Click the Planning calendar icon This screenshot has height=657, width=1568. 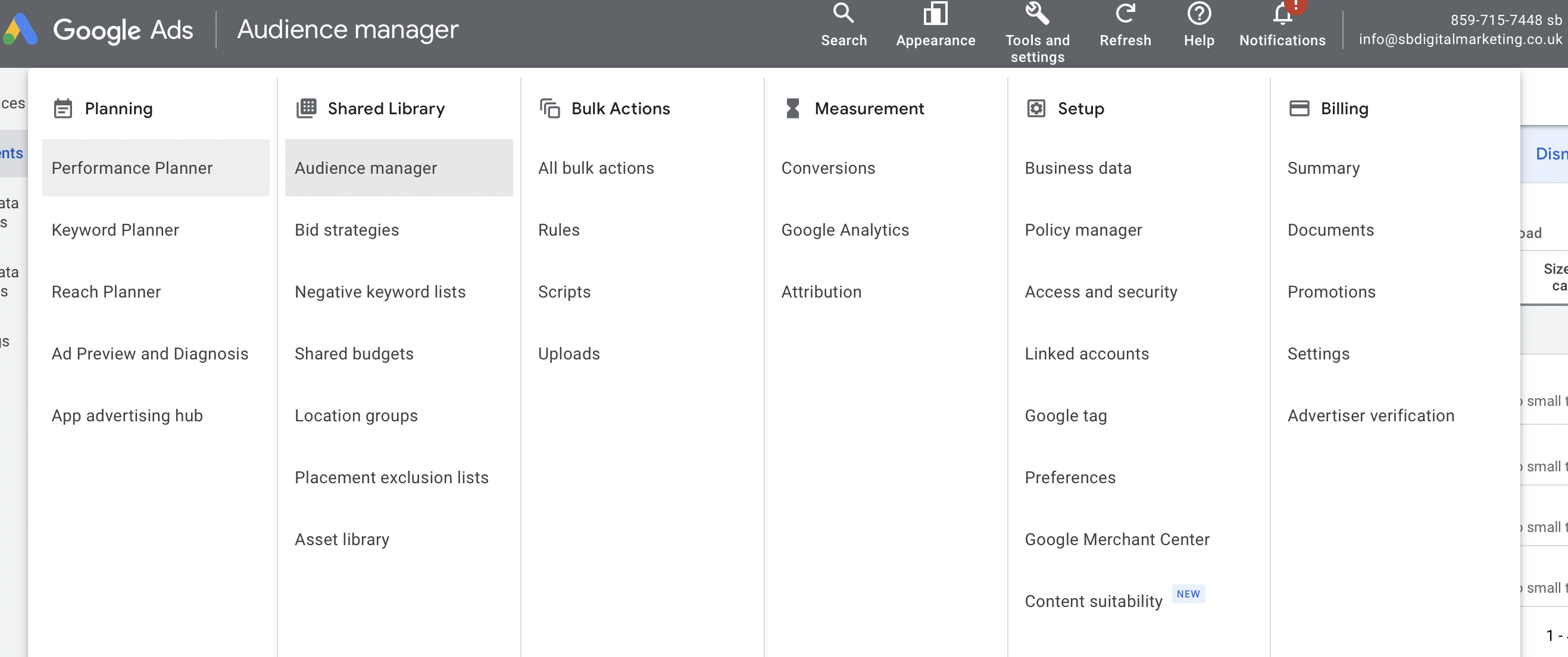[63, 108]
